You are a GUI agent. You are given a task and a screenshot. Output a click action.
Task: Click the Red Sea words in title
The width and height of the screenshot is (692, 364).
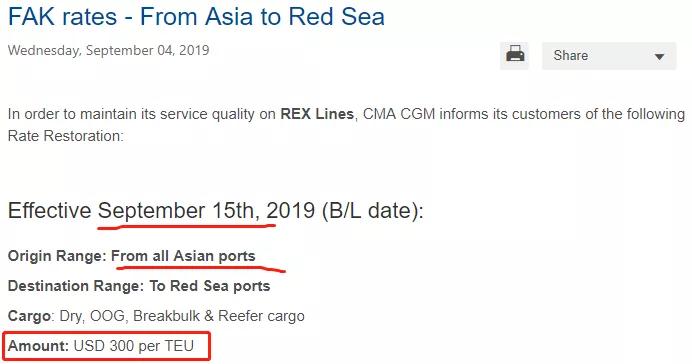(x=337, y=17)
